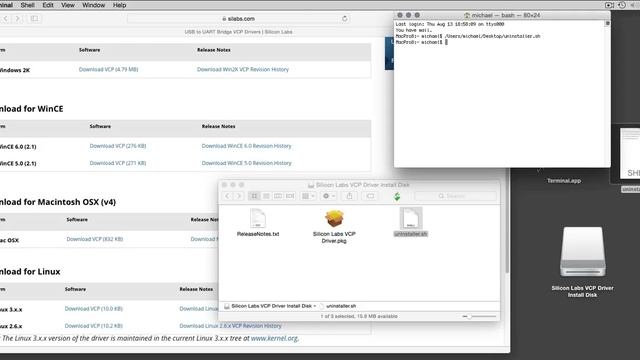Select Silicon Labs VCP Driver Install Disk desktop icon

582,251
